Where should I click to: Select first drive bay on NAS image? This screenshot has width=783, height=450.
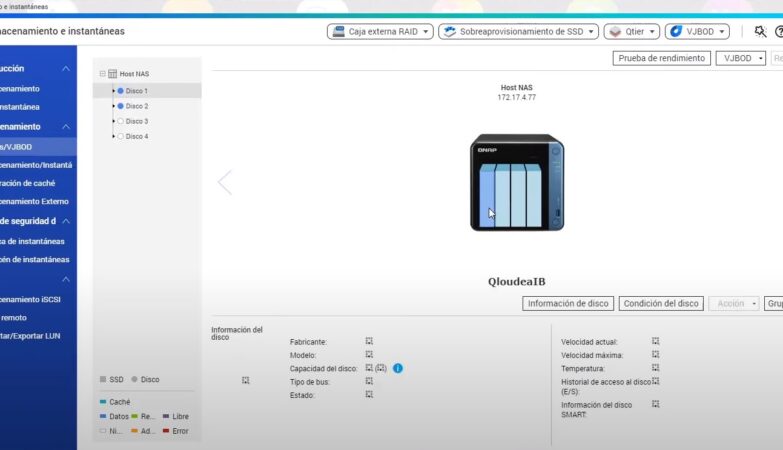click(x=487, y=196)
